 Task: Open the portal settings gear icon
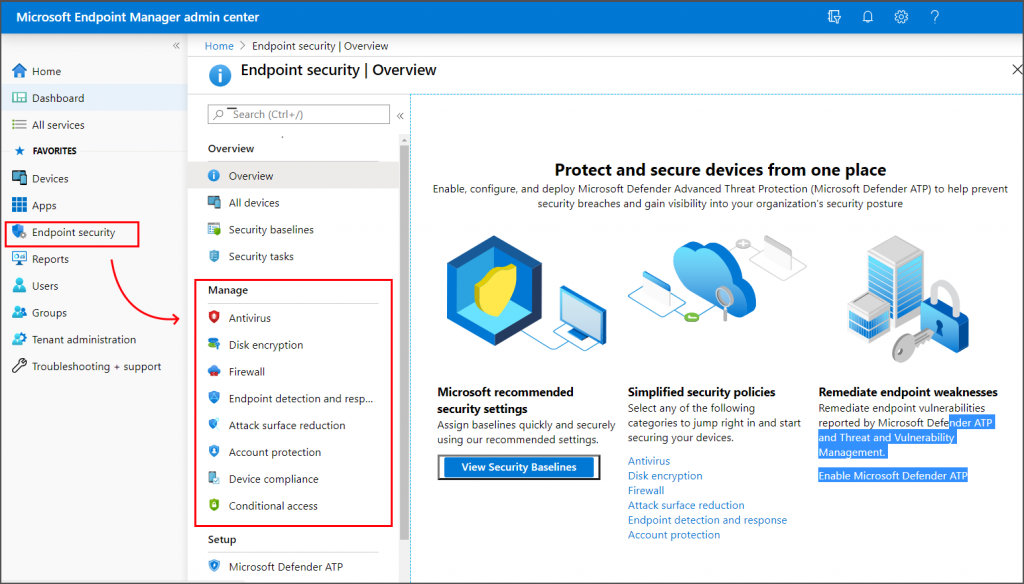pyautogui.click(x=901, y=17)
